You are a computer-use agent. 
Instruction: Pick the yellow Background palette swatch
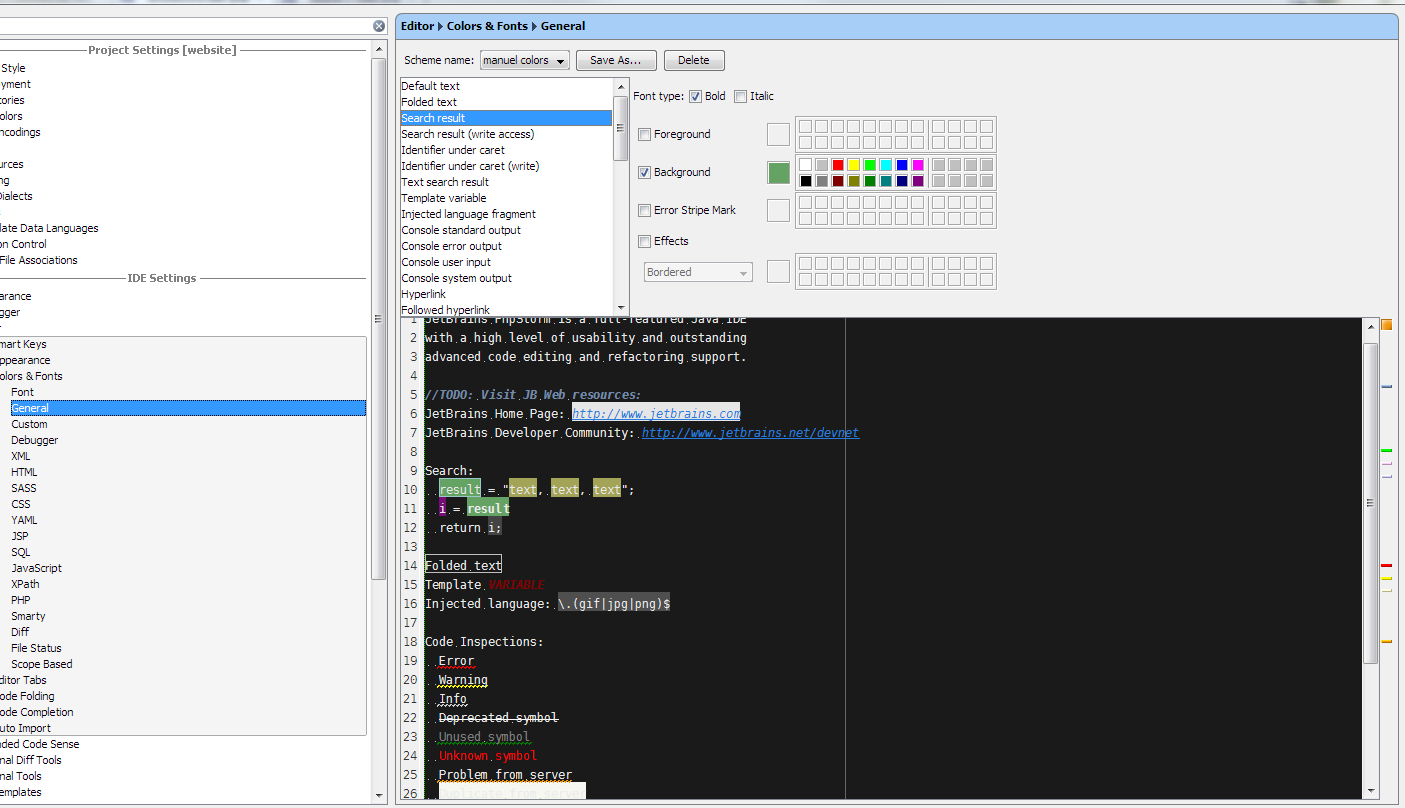854,165
